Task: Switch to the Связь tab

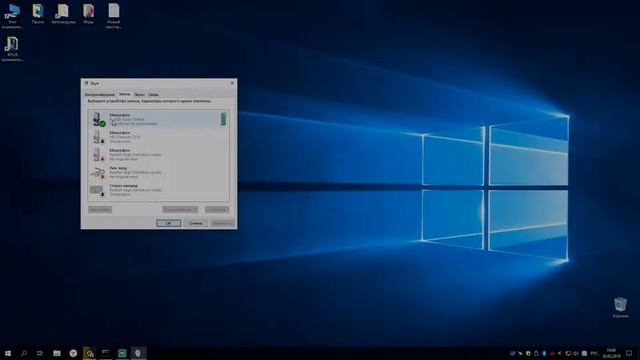Action: tap(153, 94)
